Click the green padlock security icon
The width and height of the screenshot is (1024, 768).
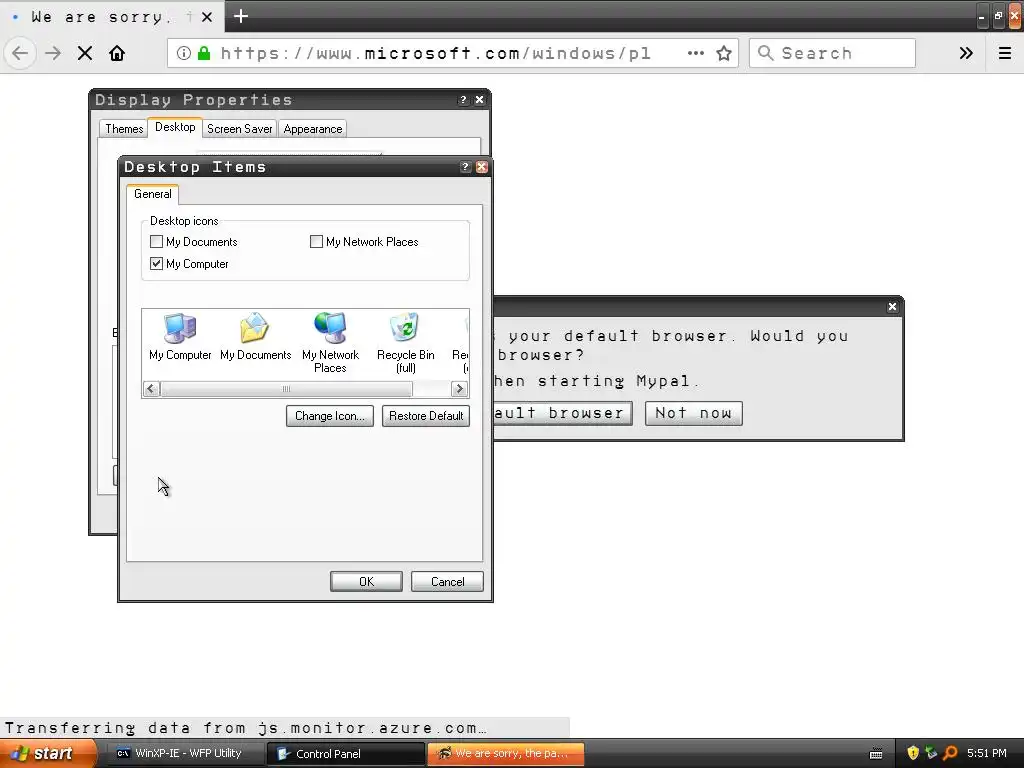click(x=204, y=53)
